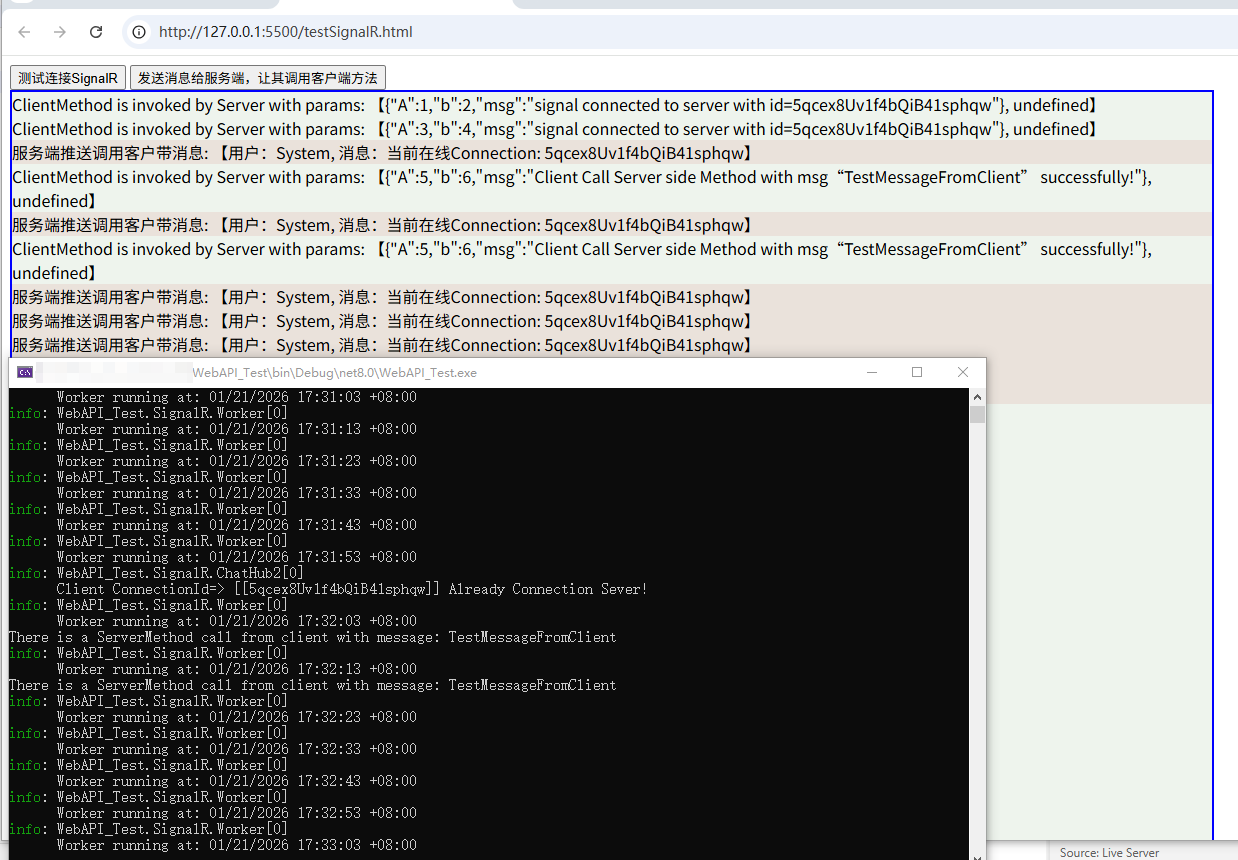
Task: Click the 测试连接SignalR button
Action: (x=68, y=78)
